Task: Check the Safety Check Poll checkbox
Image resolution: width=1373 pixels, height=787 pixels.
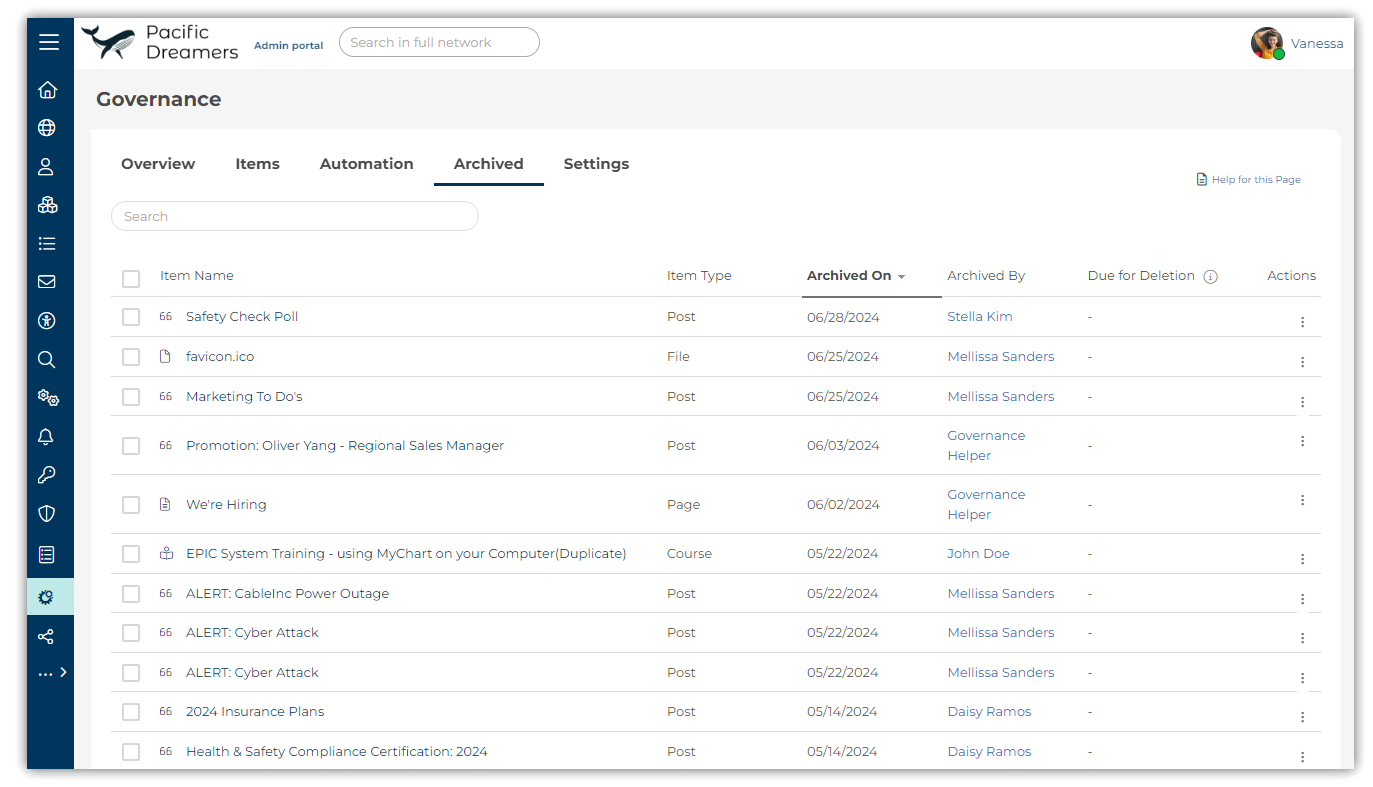Action: 131,317
